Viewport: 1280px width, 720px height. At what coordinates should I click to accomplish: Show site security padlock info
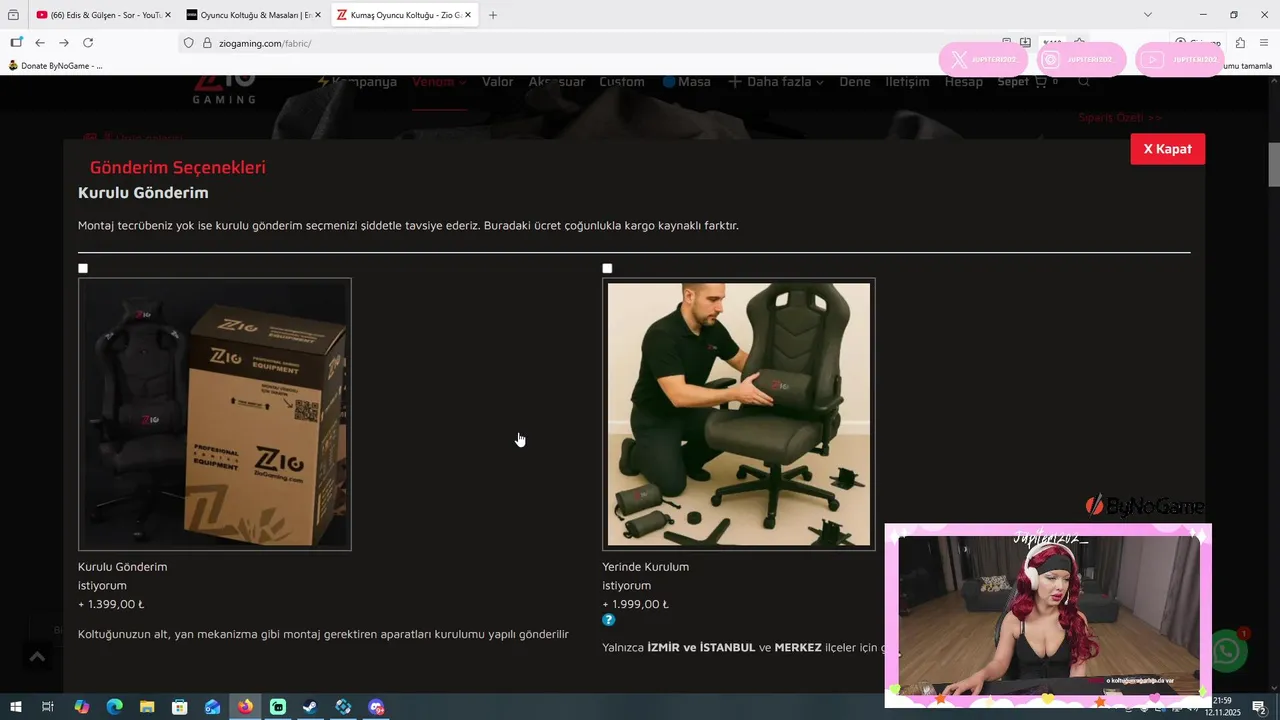(x=208, y=43)
